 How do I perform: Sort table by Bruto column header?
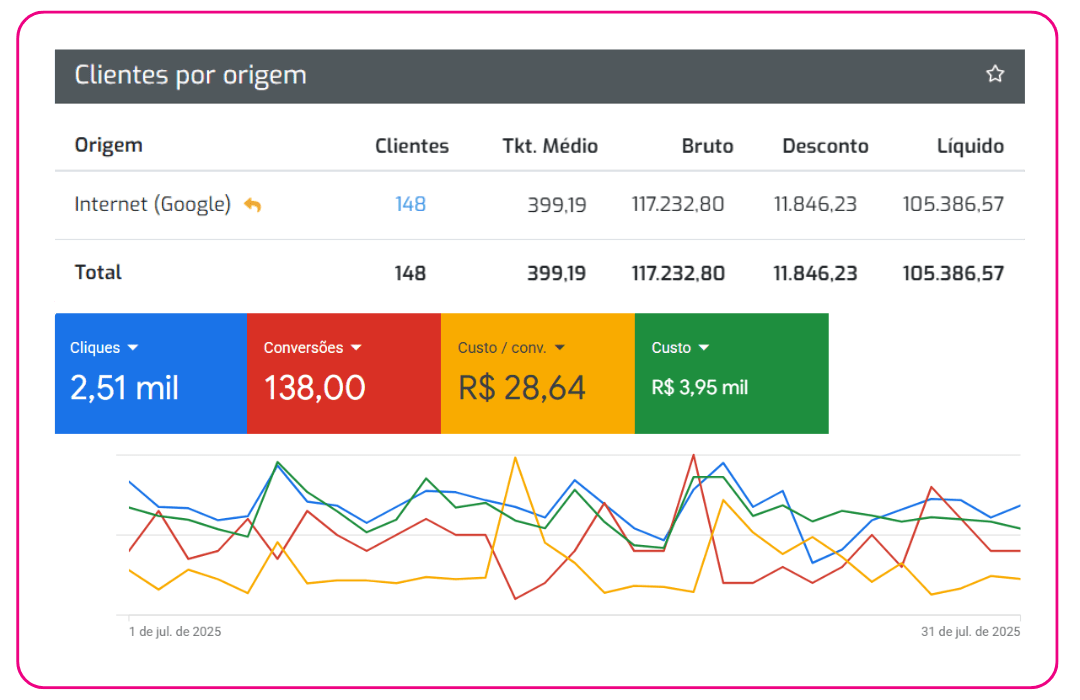(x=707, y=146)
